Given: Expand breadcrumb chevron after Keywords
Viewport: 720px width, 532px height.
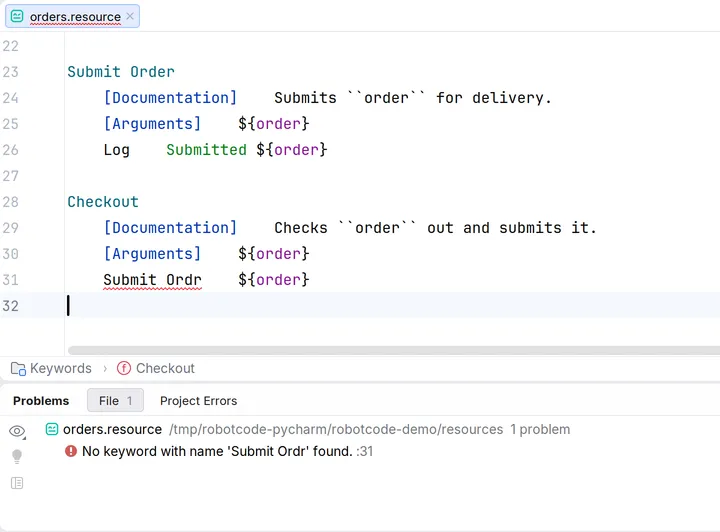Looking at the screenshot, I should point(105,369).
